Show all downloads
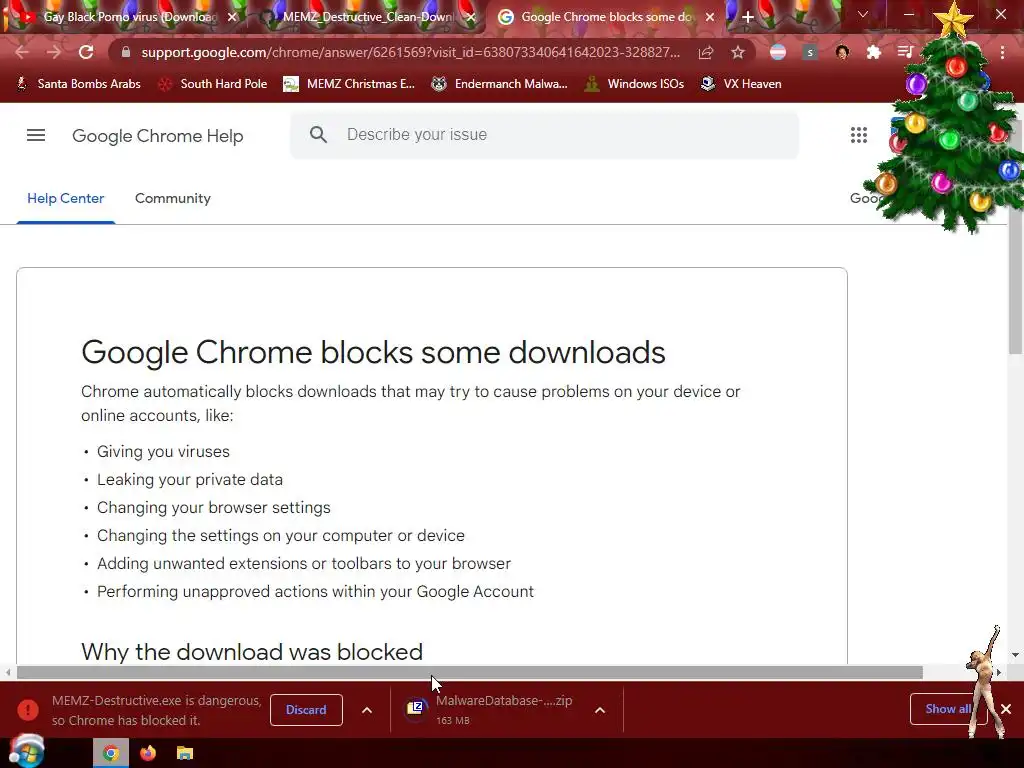The height and width of the screenshot is (768, 1024). (948, 709)
